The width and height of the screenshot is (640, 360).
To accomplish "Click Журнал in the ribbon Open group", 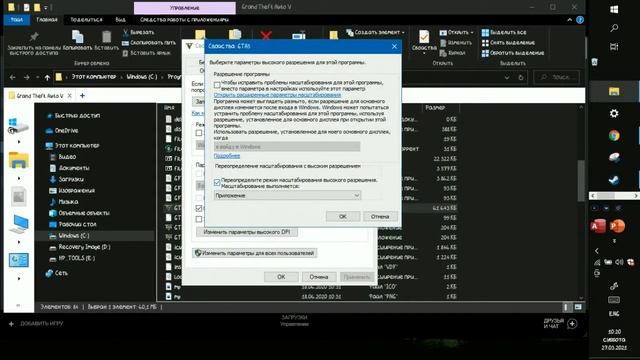I will point(453,53).
